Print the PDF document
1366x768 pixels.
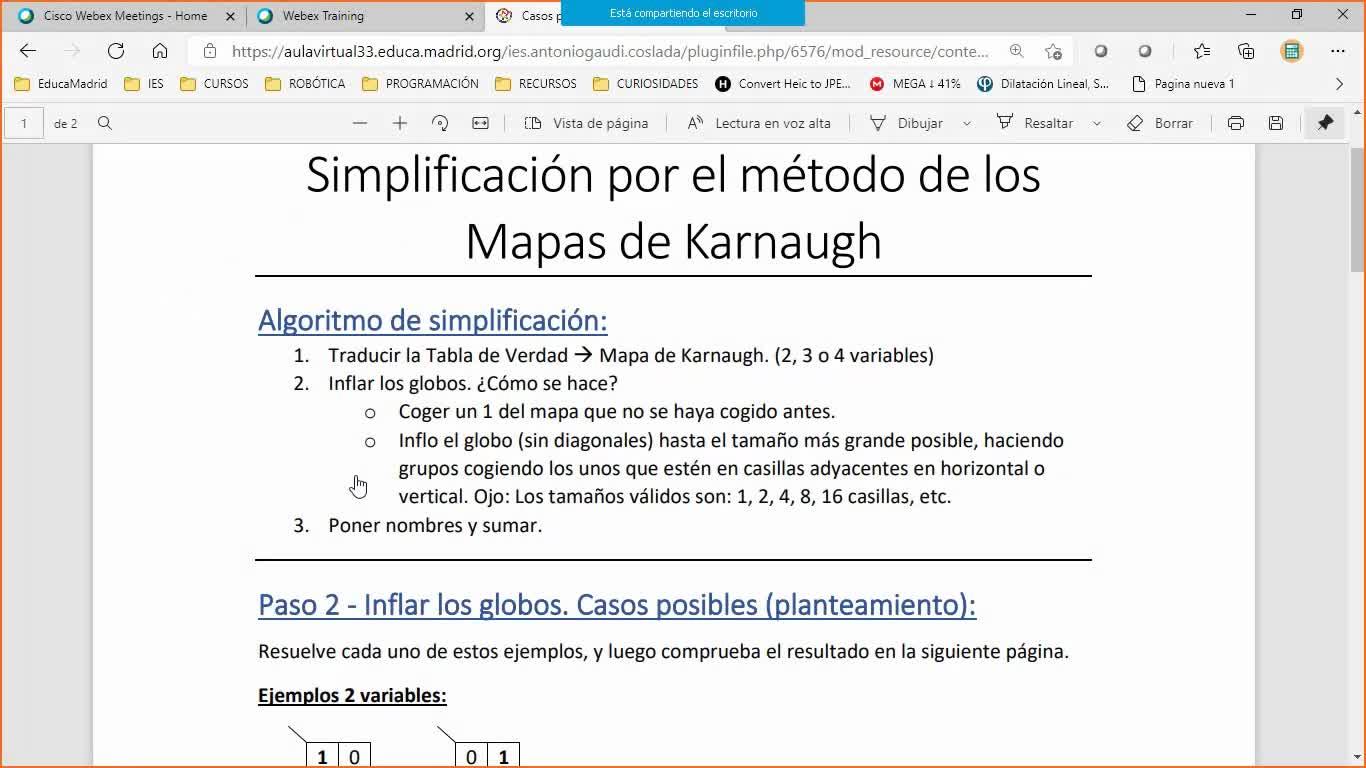point(1236,123)
